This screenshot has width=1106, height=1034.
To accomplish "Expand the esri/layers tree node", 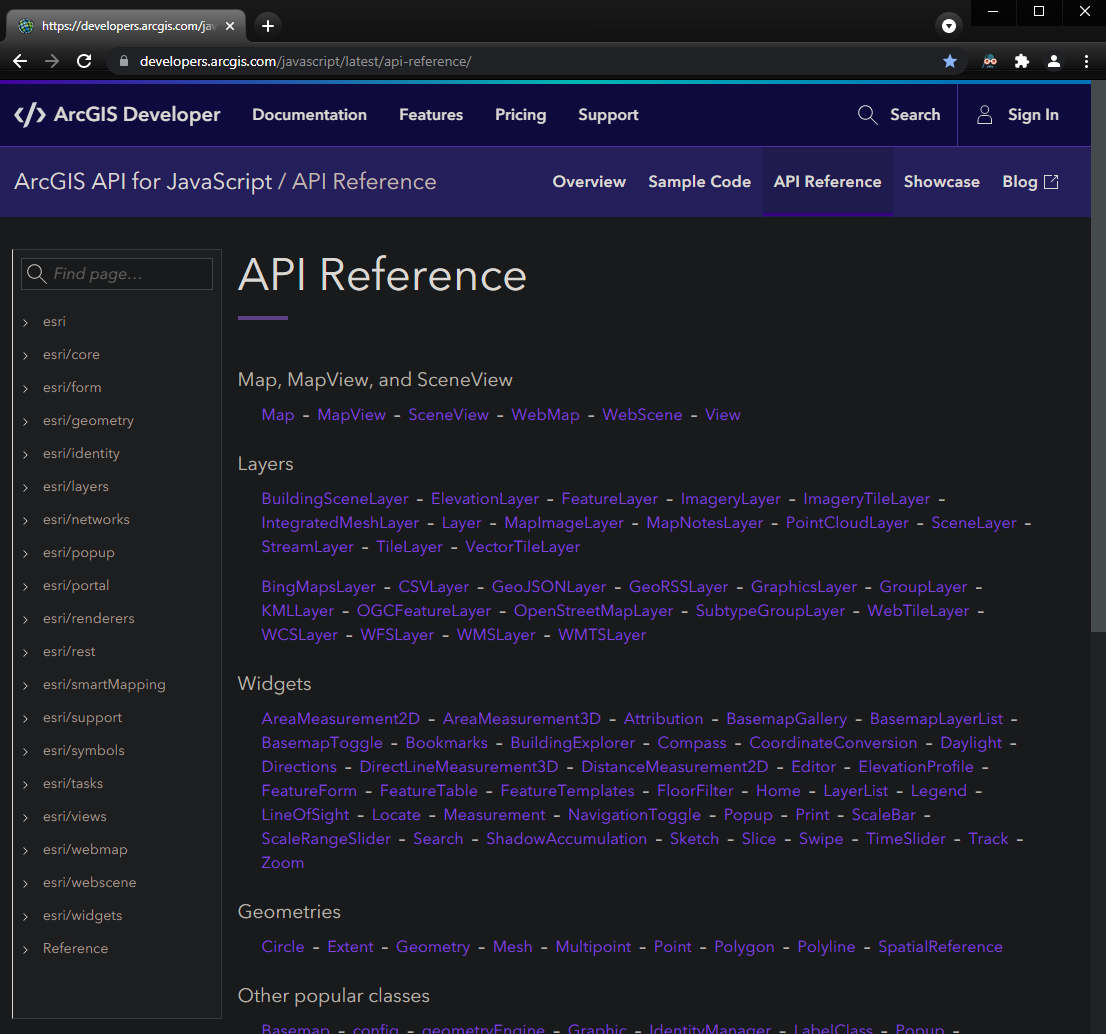I will coord(25,487).
